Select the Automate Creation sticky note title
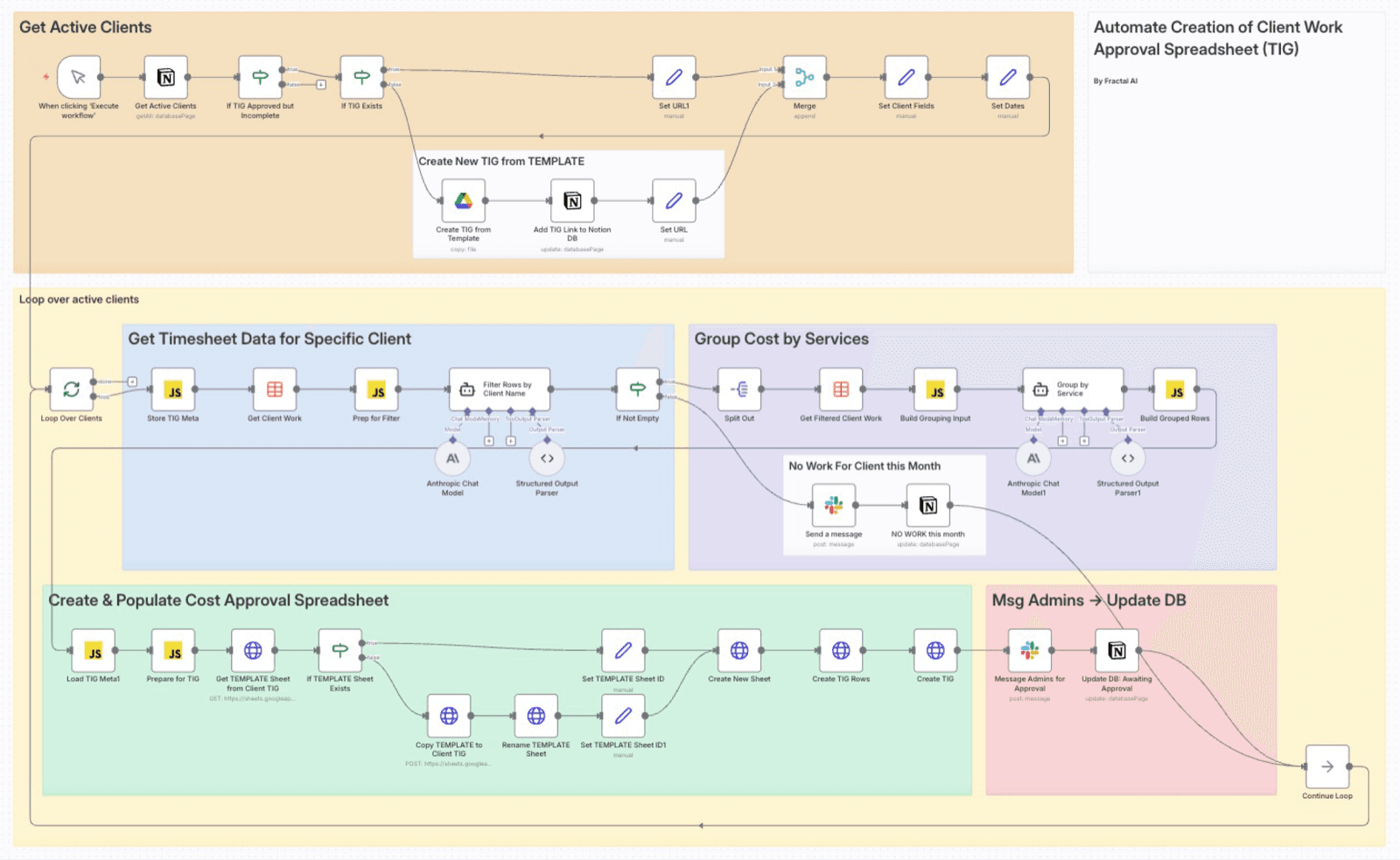 [x=1218, y=38]
